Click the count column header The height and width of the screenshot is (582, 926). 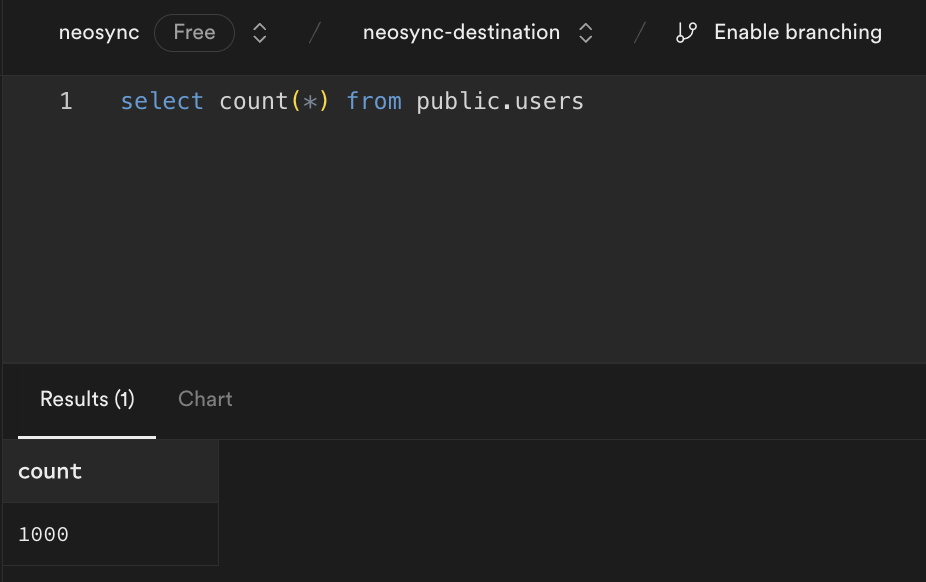tap(110, 471)
